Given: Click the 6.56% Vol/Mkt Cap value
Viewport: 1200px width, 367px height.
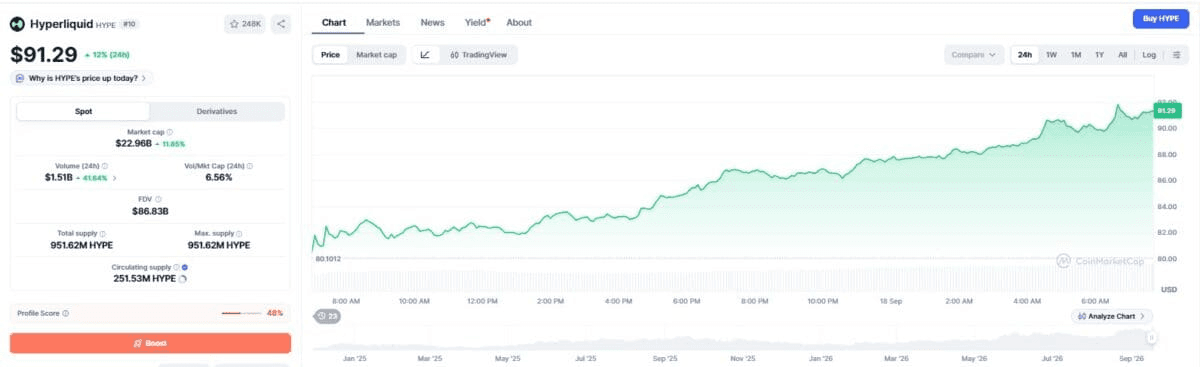Looking at the screenshot, I should tap(218, 178).
